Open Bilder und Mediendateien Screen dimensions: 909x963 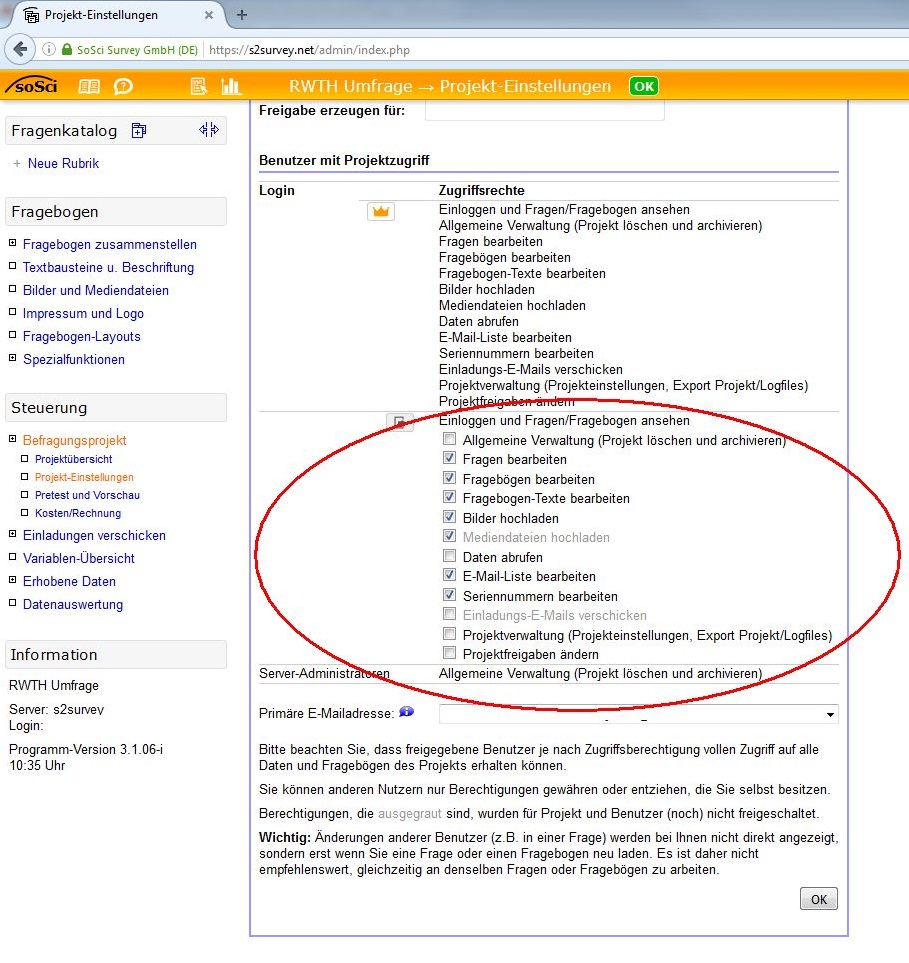pyautogui.click(x=96, y=290)
